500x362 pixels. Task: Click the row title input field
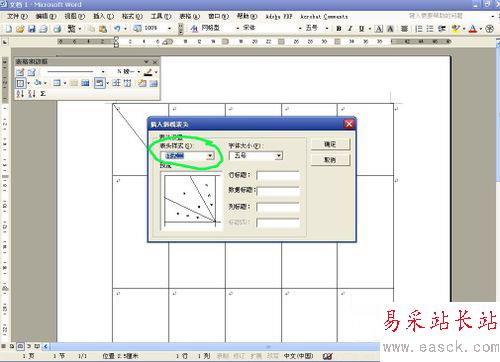[x=278, y=175]
